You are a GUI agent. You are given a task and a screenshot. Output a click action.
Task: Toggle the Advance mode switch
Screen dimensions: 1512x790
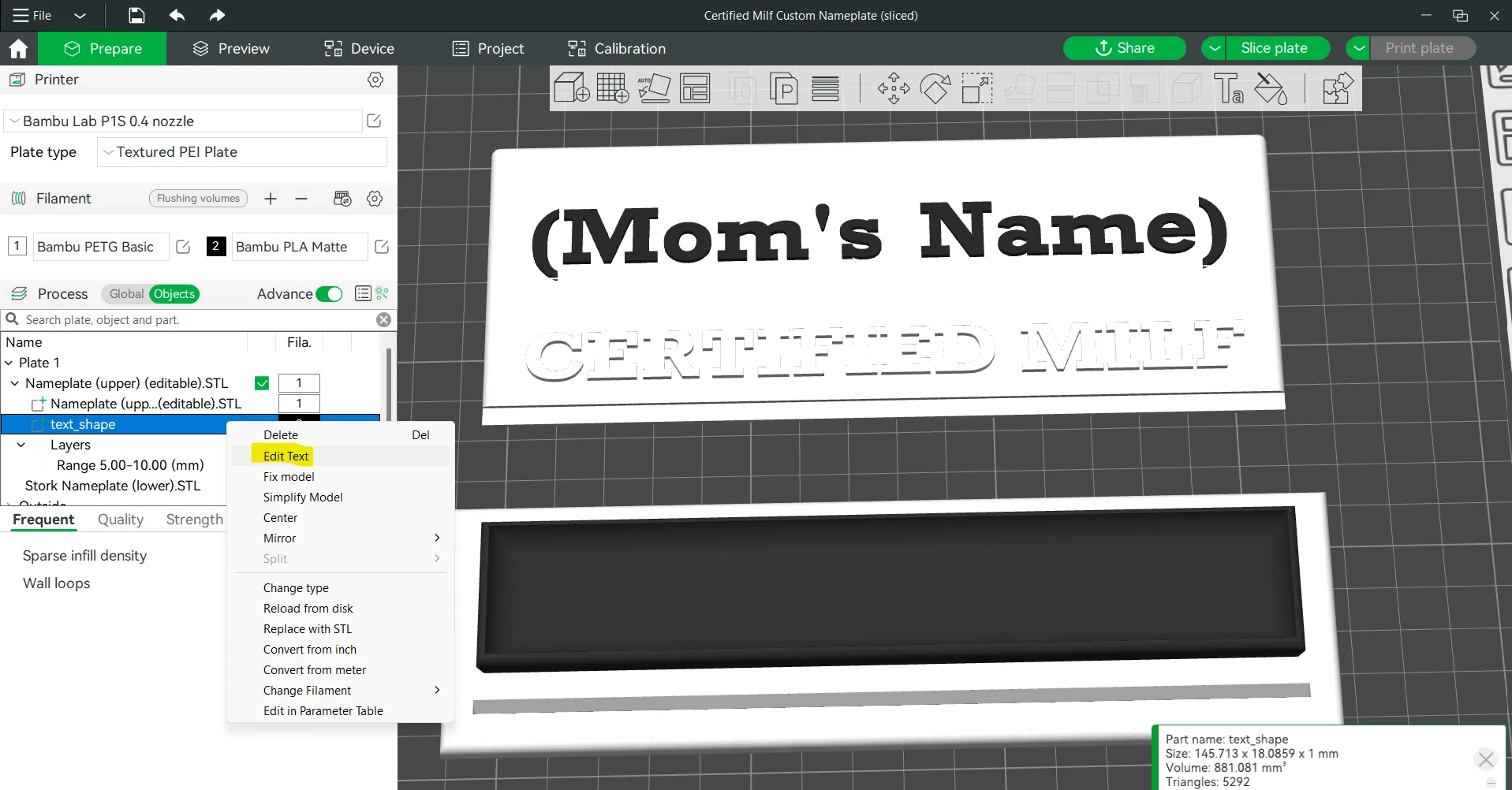tap(329, 294)
